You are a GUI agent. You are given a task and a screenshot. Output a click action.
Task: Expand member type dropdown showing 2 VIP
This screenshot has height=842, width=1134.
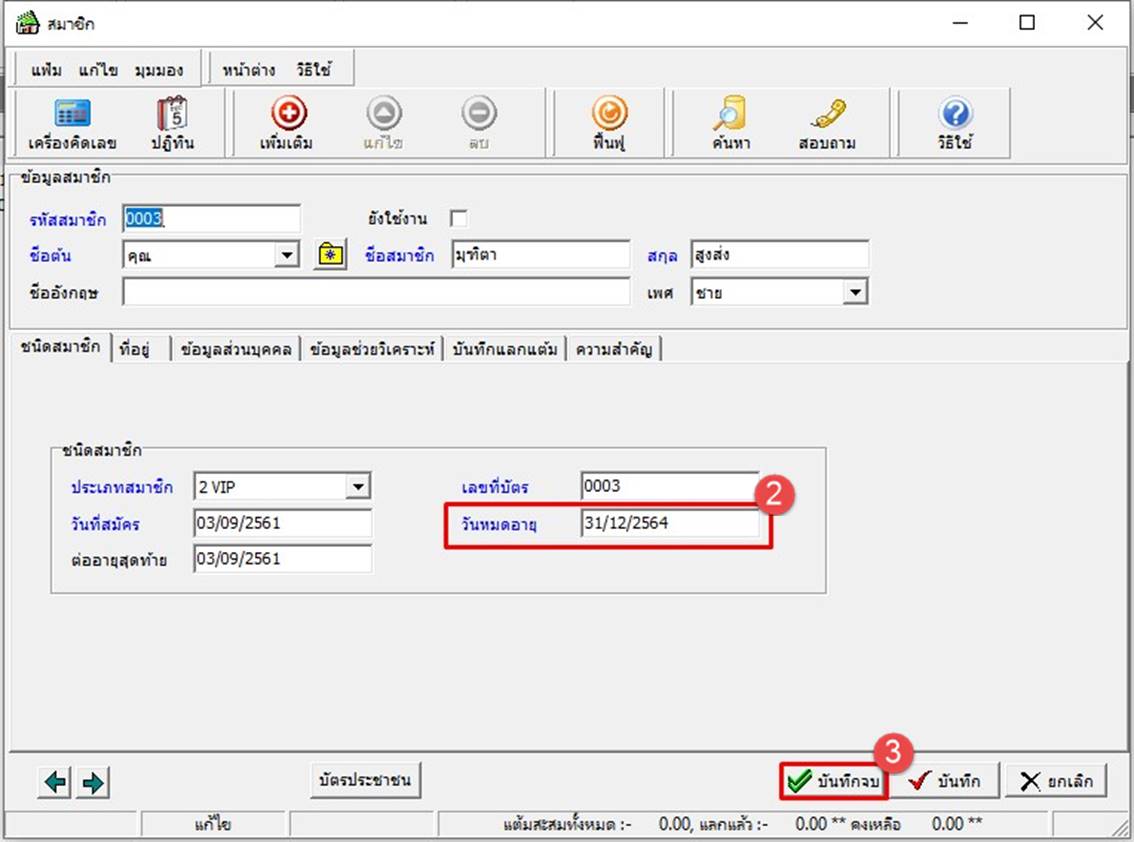coord(358,488)
